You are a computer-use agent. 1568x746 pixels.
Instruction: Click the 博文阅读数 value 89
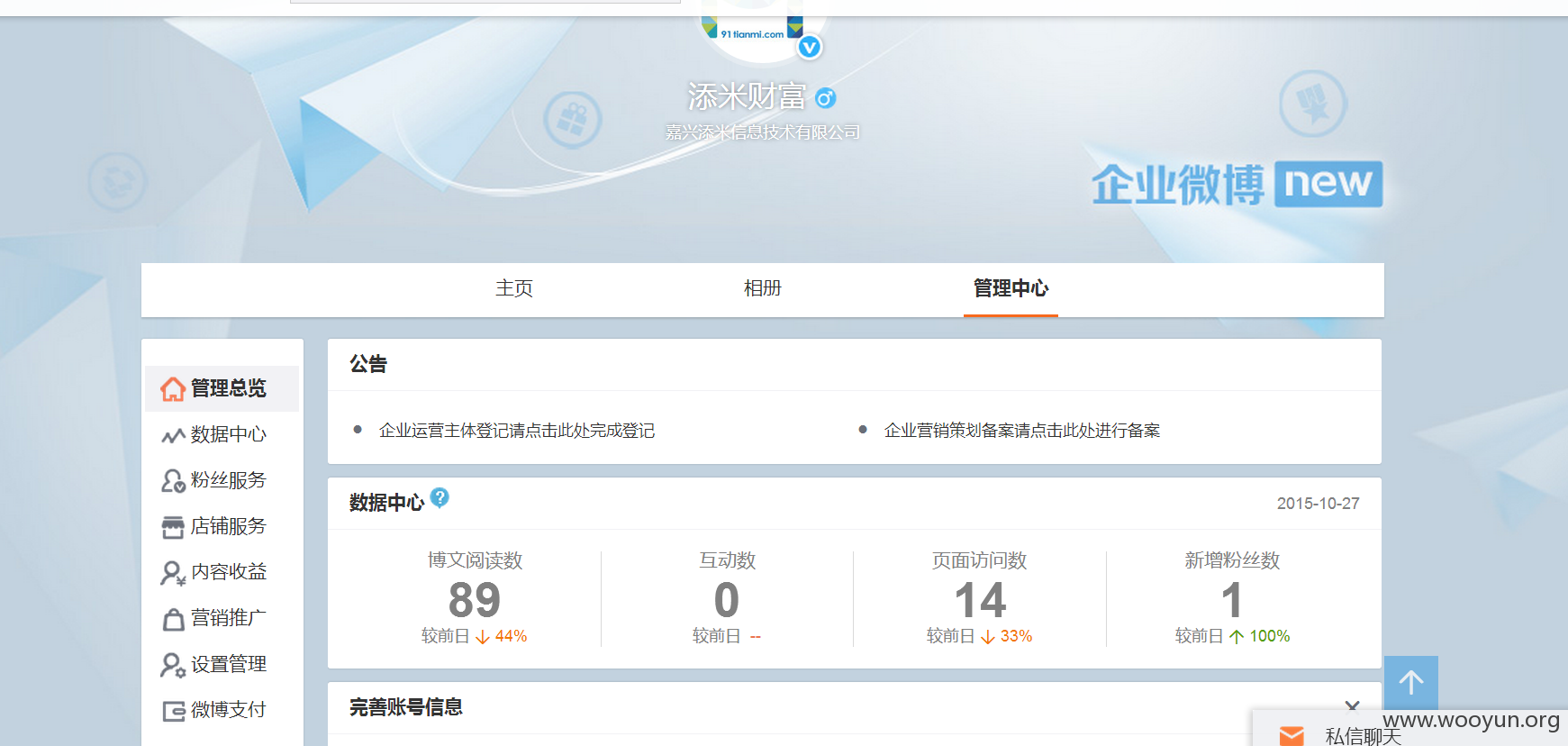[475, 600]
